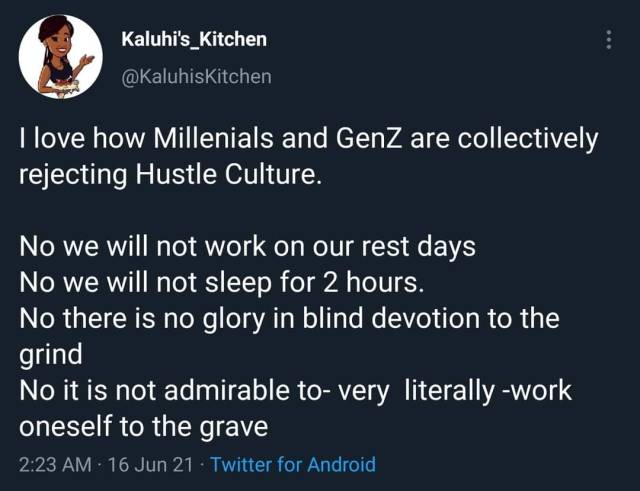Open the Kaluhi's_Kitchen display name
The image size is (640, 491).
click(194, 39)
